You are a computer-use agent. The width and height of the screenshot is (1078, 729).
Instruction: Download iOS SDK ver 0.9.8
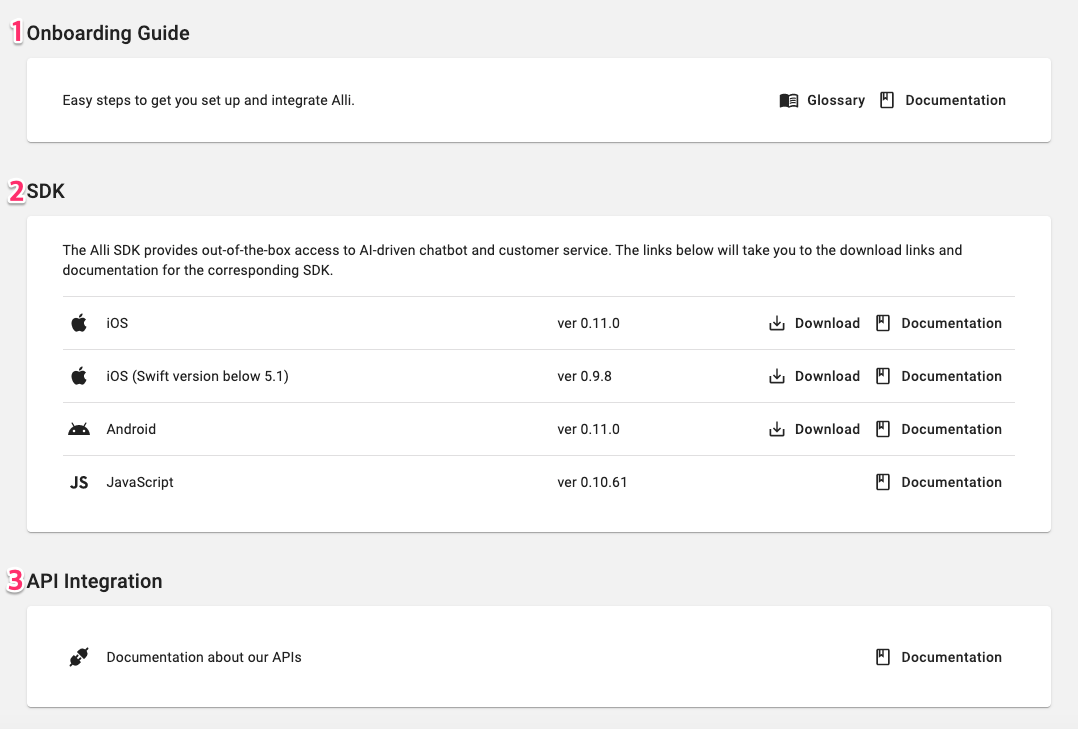pyautogui.click(x=827, y=377)
